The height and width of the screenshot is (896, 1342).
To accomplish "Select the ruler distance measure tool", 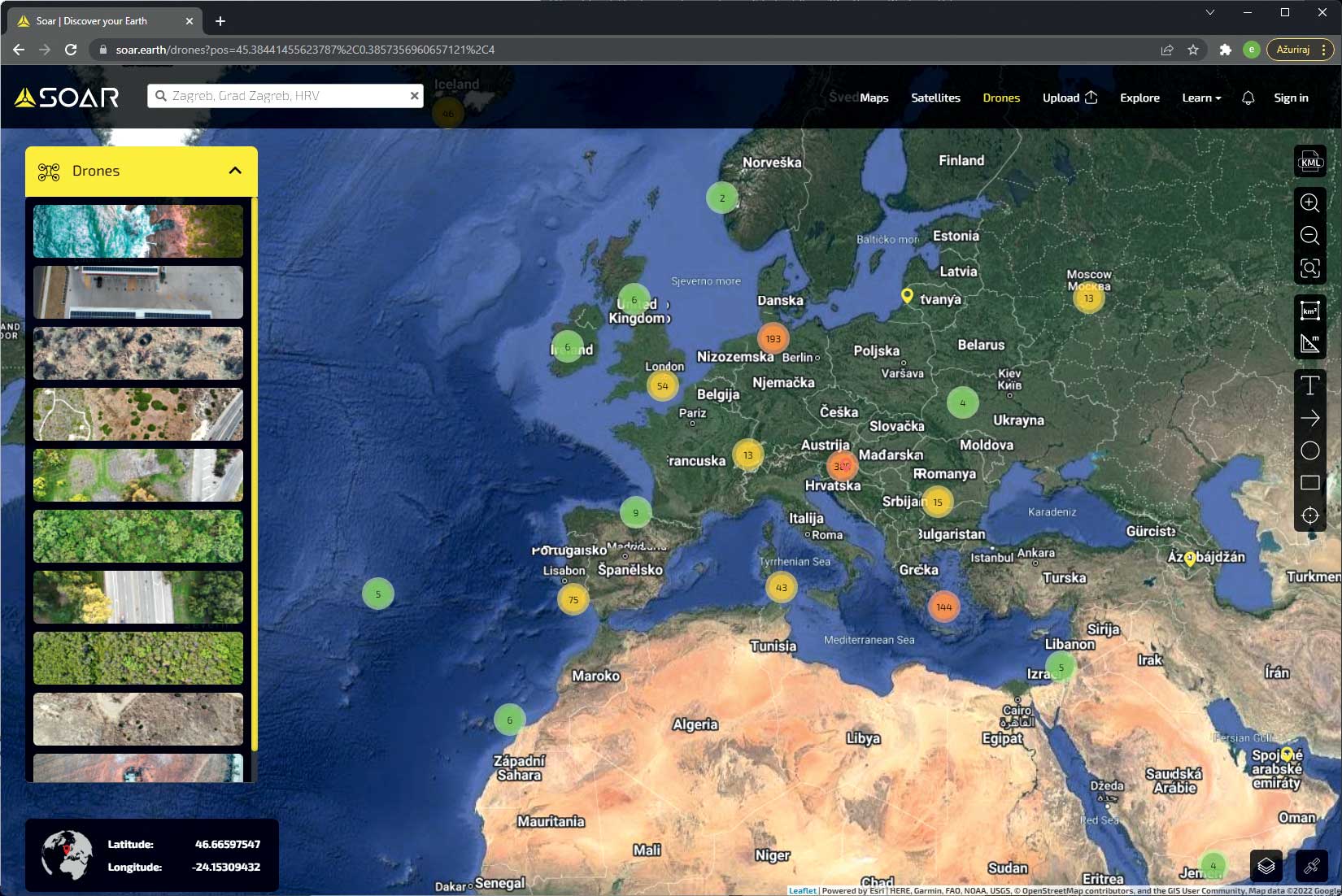I will click(x=1309, y=343).
